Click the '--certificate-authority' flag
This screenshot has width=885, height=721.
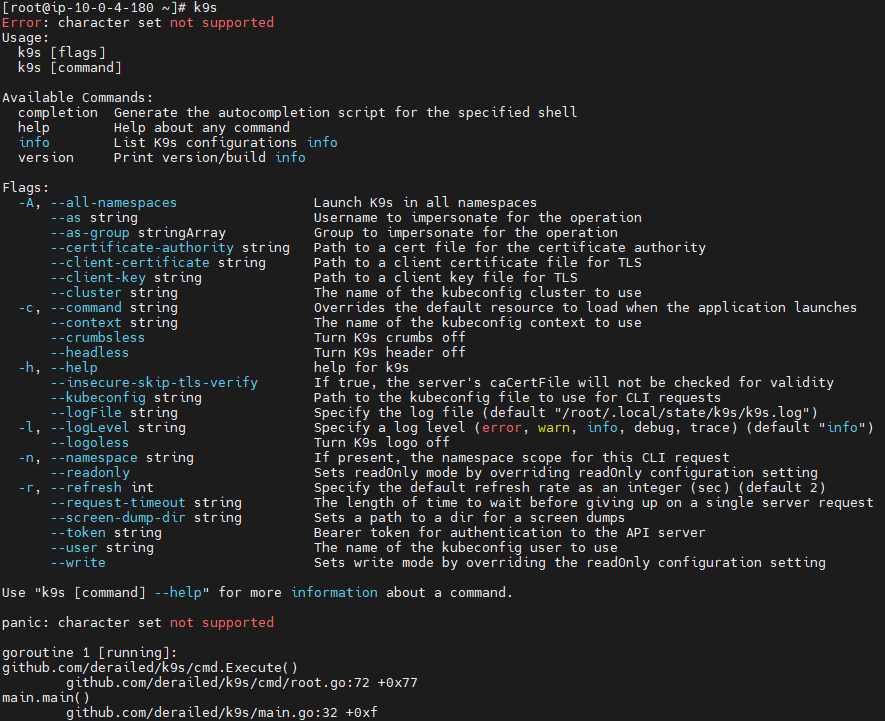point(142,247)
